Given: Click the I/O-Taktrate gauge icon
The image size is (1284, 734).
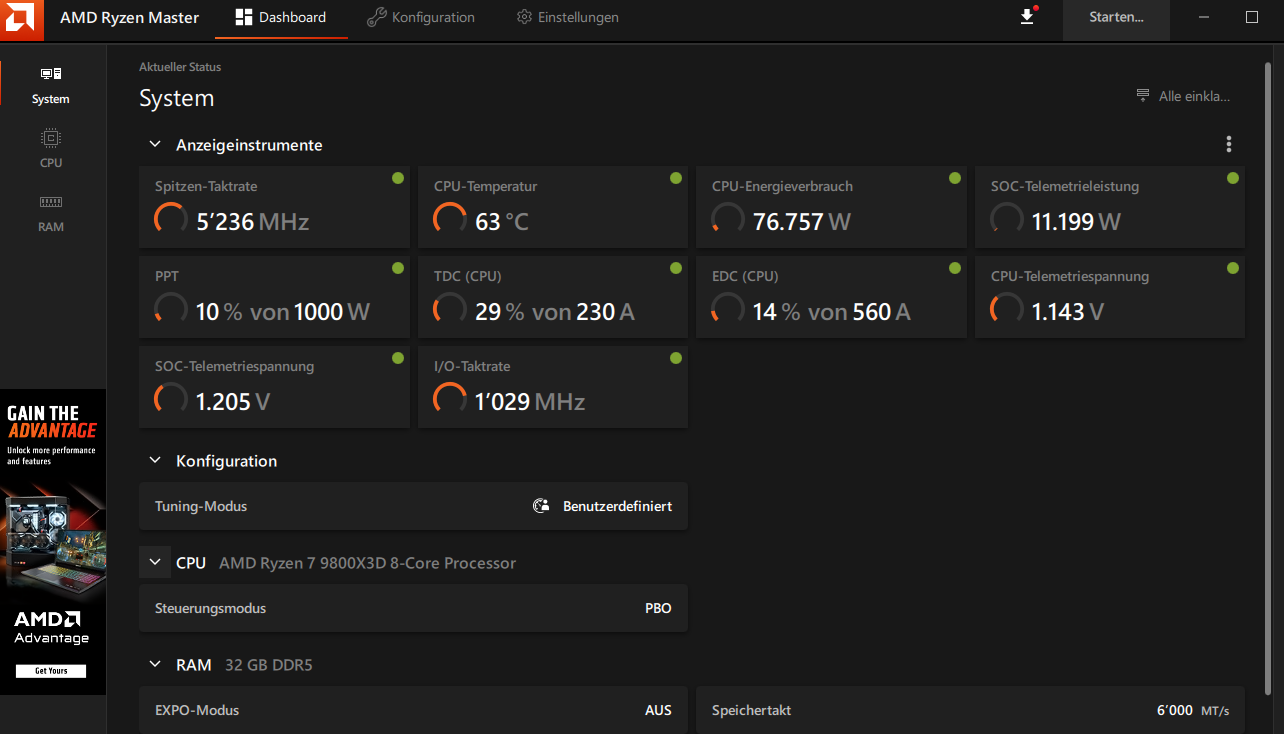Looking at the screenshot, I should tap(450, 400).
